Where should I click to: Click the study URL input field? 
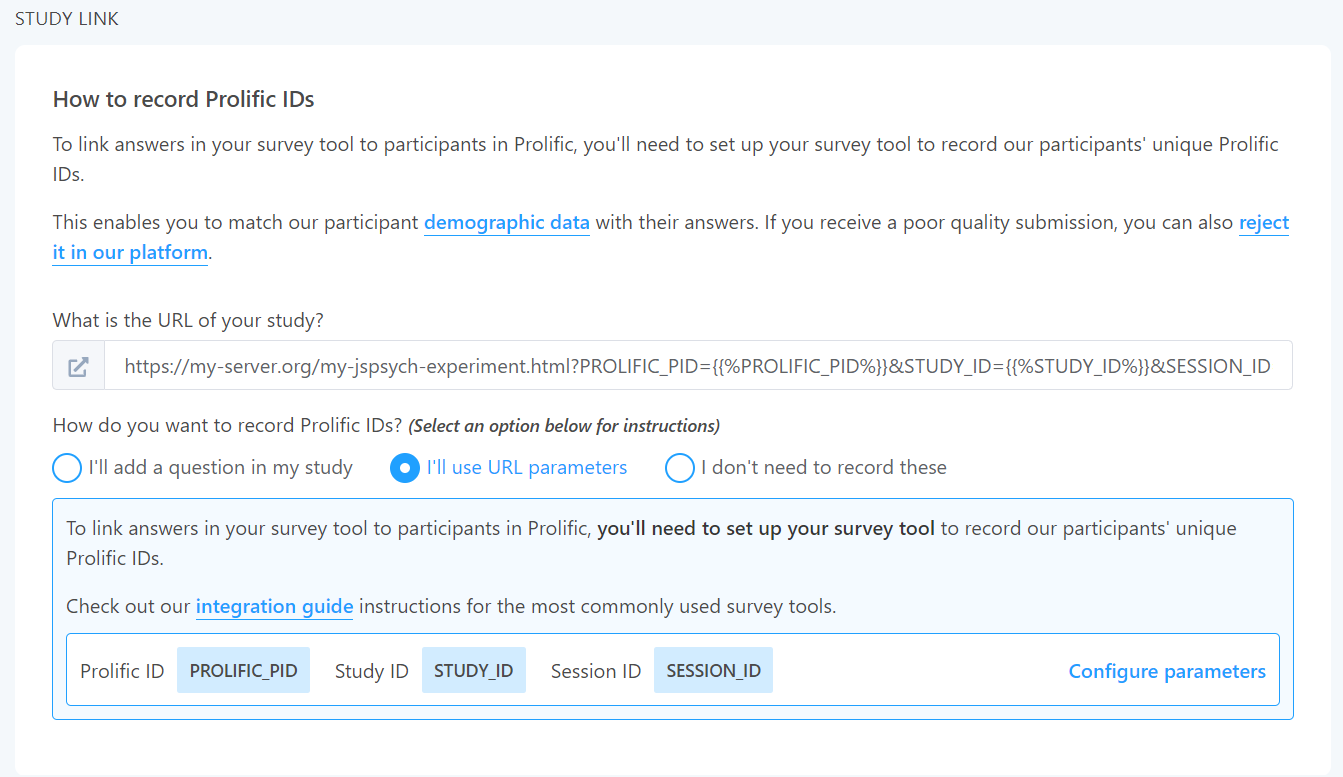point(697,366)
